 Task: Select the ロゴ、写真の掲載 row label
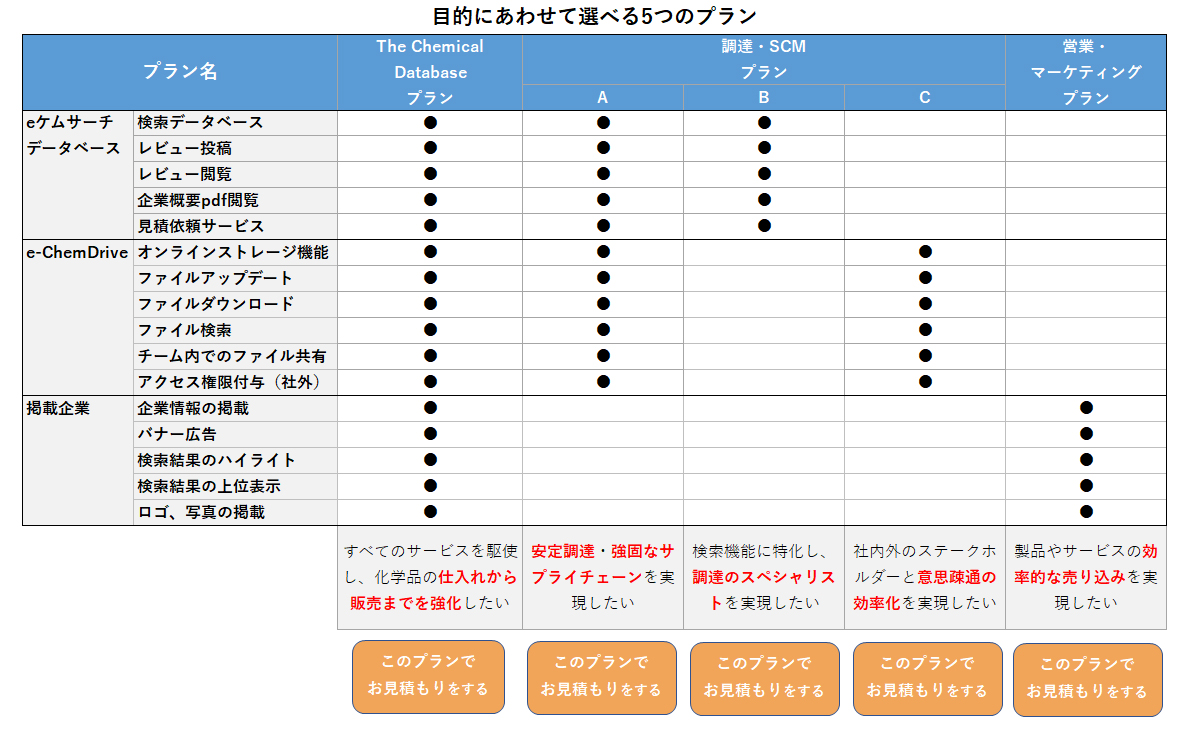click(x=201, y=512)
